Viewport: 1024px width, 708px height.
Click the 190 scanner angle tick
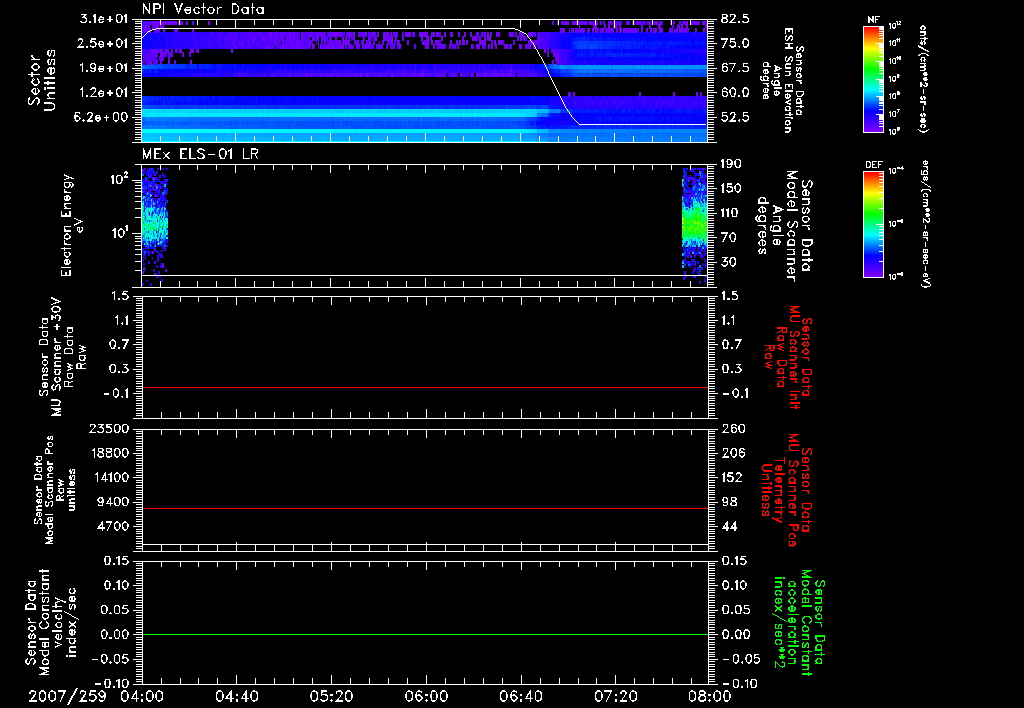click(x=731, y=164)
